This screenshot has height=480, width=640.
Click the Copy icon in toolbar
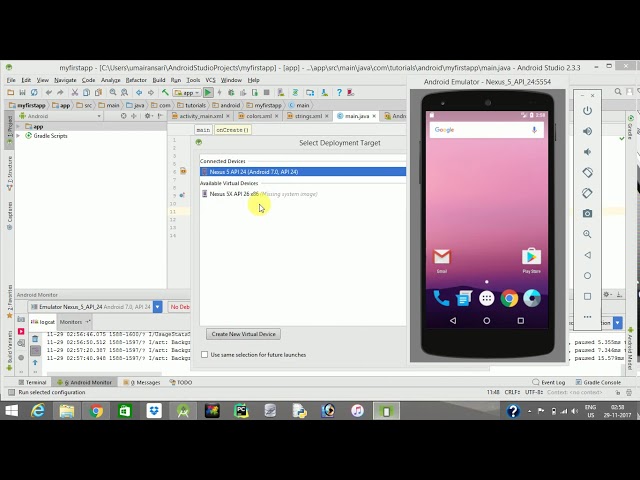(x=87, y=93)
